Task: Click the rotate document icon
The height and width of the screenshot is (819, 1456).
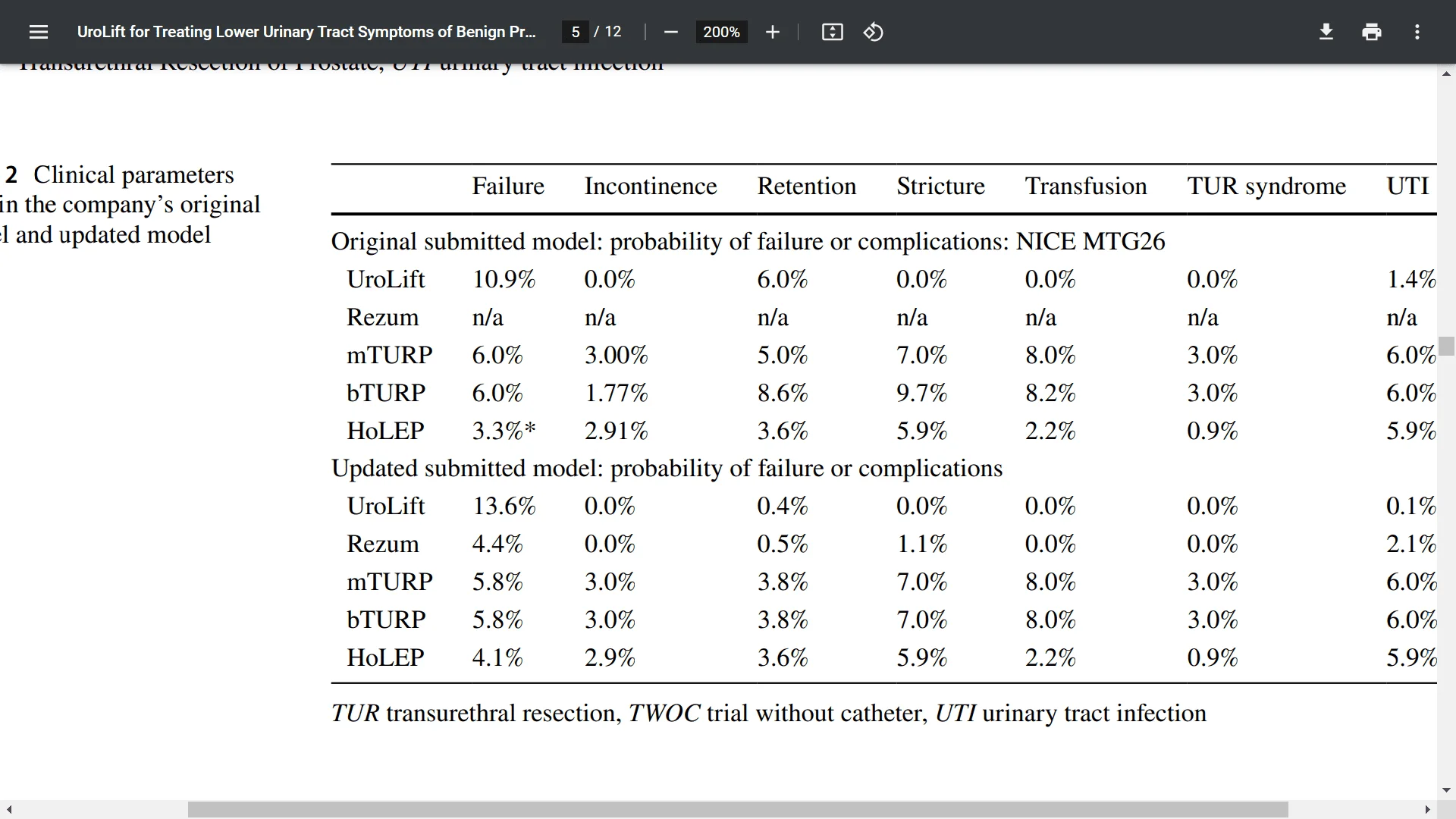Action: pos(872,32)
